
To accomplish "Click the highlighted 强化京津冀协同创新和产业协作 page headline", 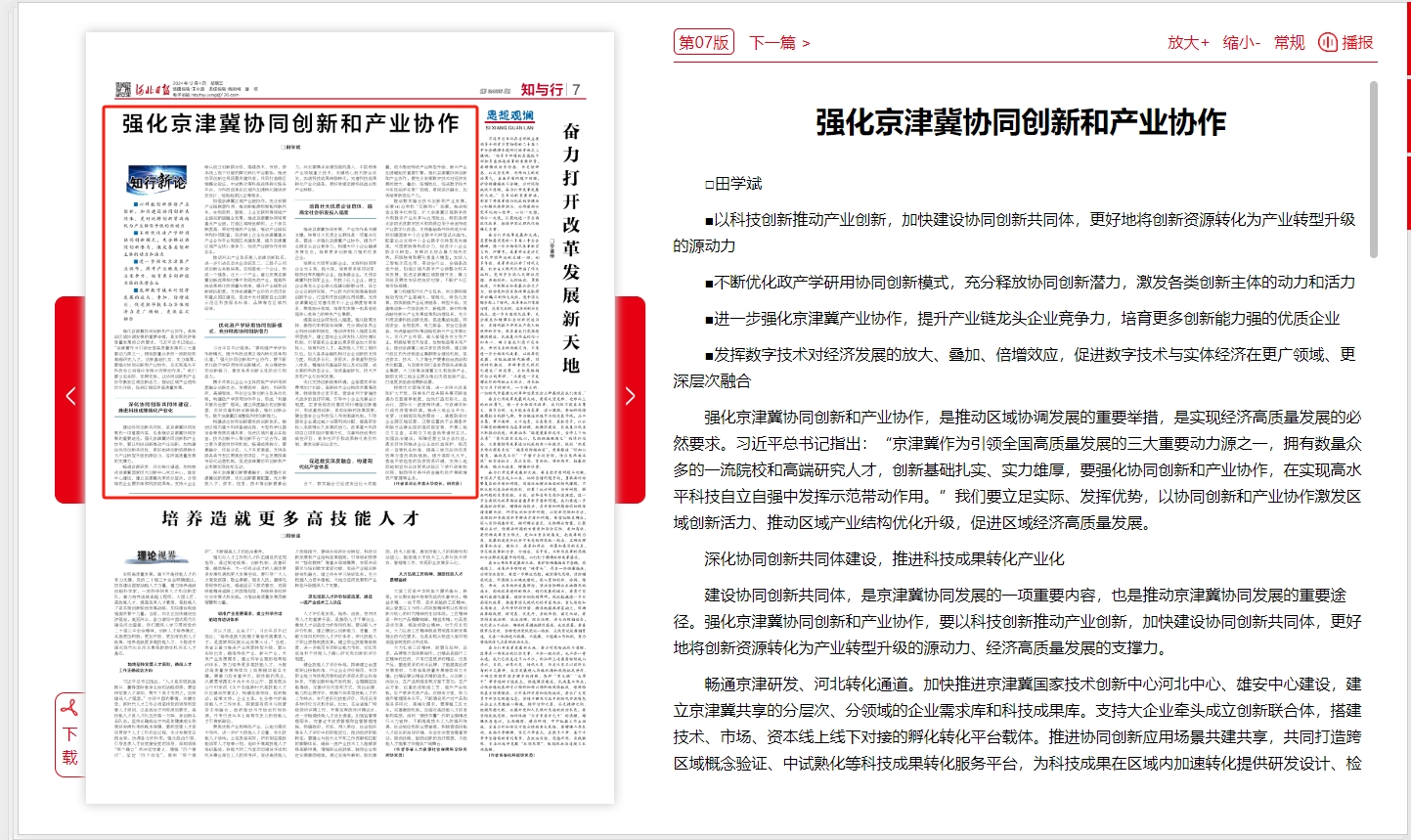I will [290, 124].
